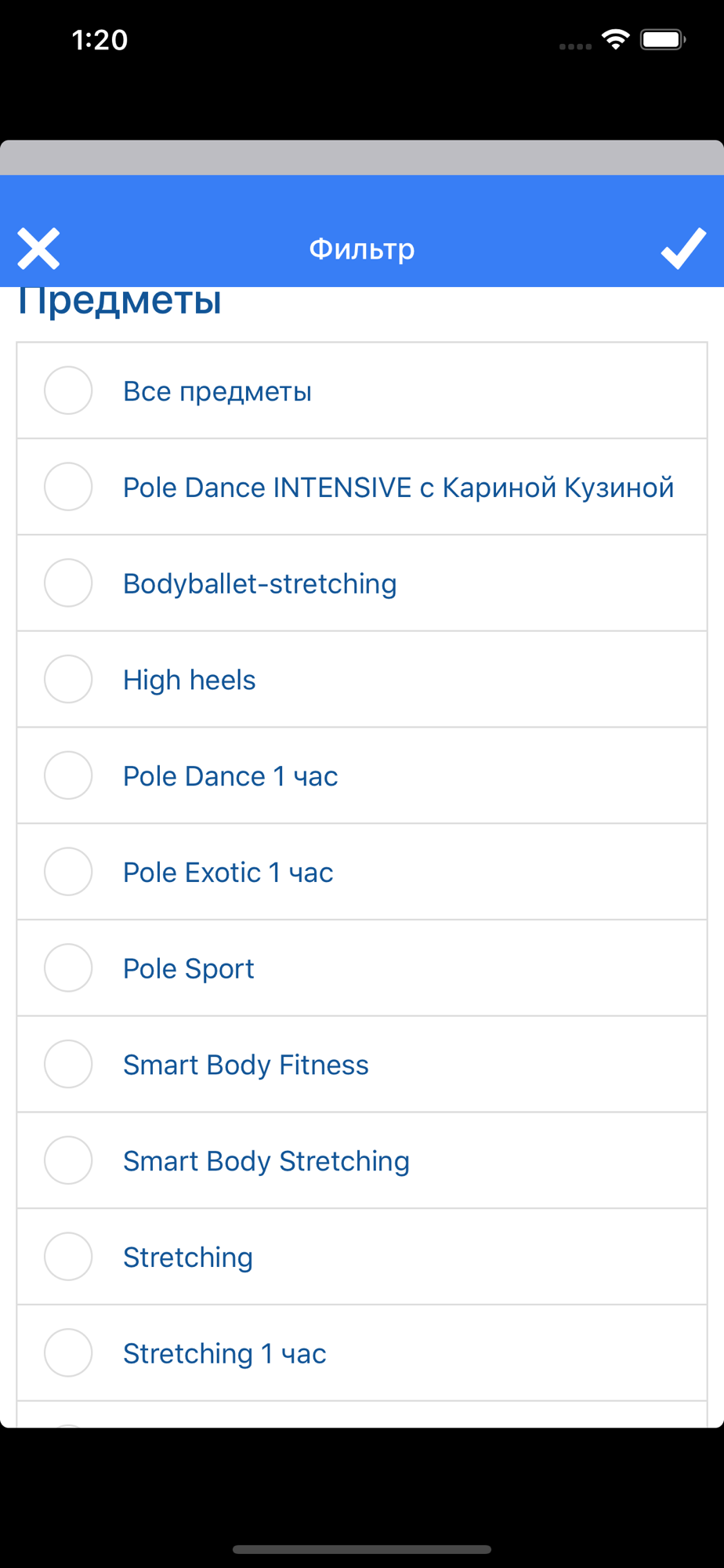Tap the battery status icon
724x1568 pixels.
[x=663, y=39]
